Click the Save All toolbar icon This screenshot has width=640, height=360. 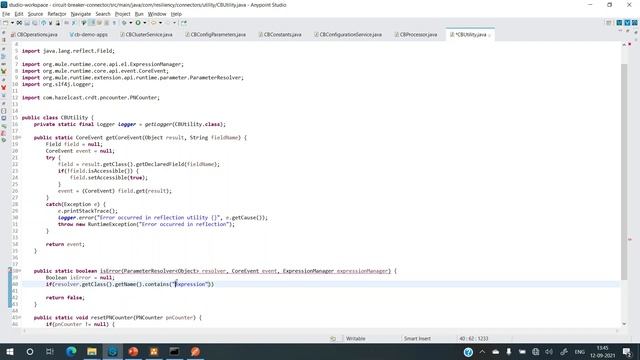pyautogui.click(x=35, y=23)
